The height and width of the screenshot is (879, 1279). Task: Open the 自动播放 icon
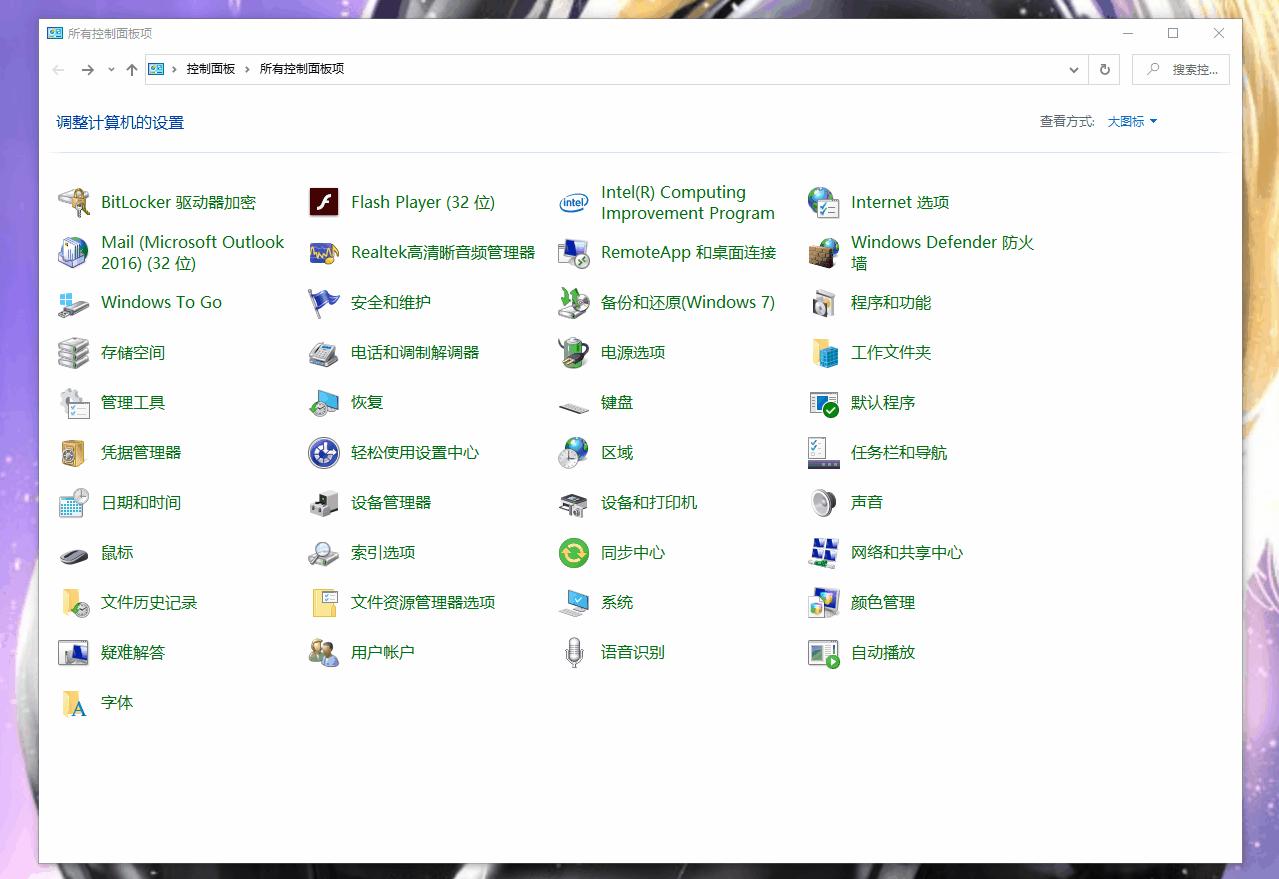click(x=824, y=653)
